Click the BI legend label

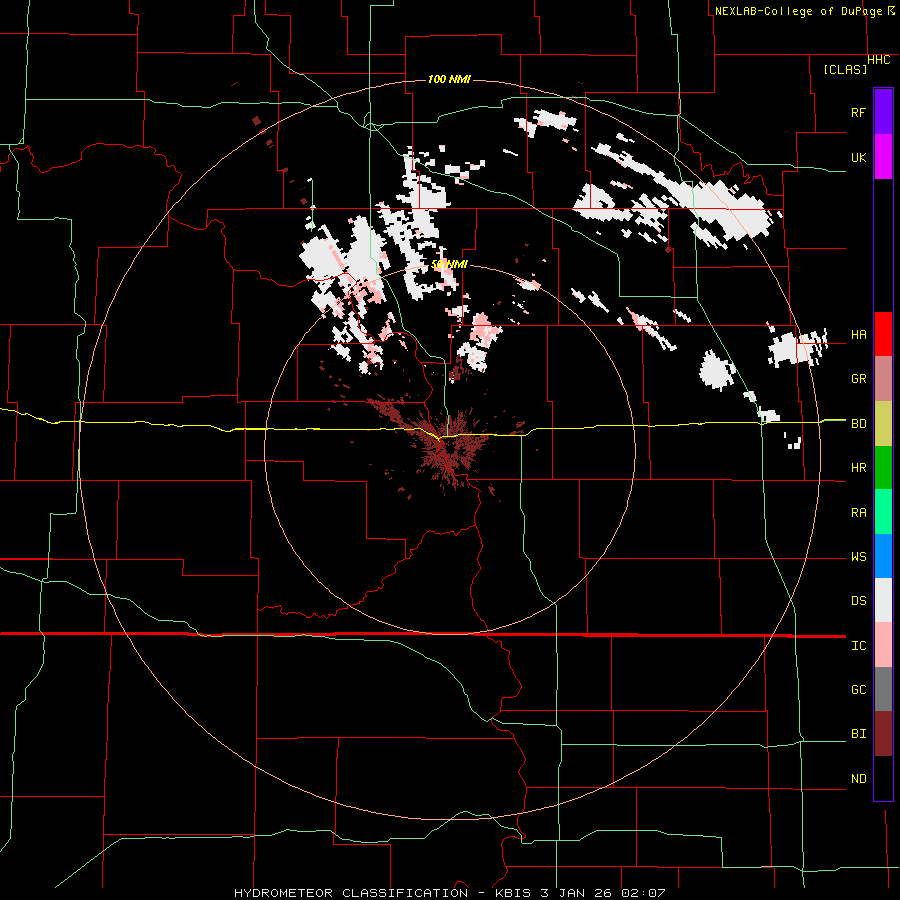coord(859,734)
